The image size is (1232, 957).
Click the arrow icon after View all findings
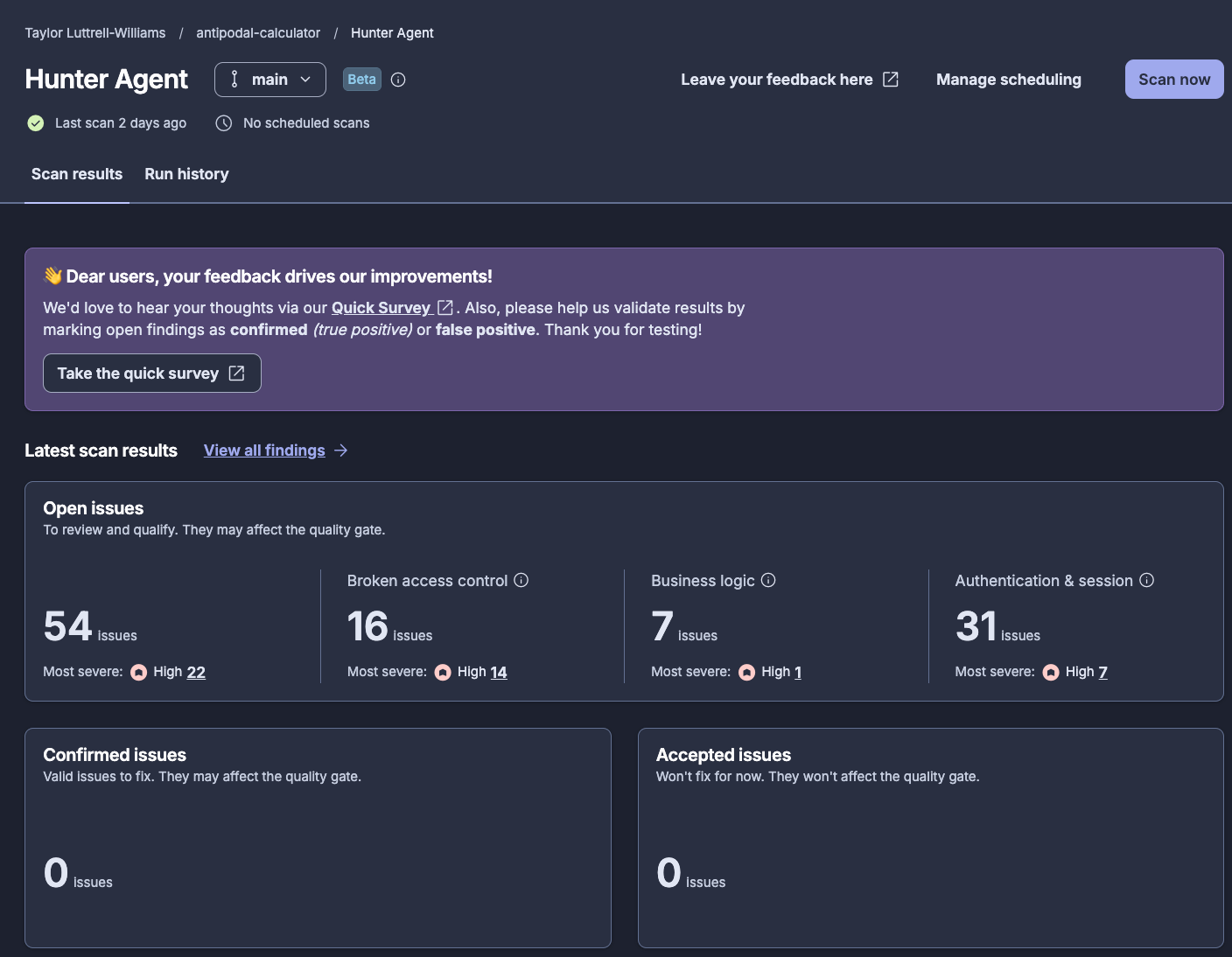click(341, 451)
